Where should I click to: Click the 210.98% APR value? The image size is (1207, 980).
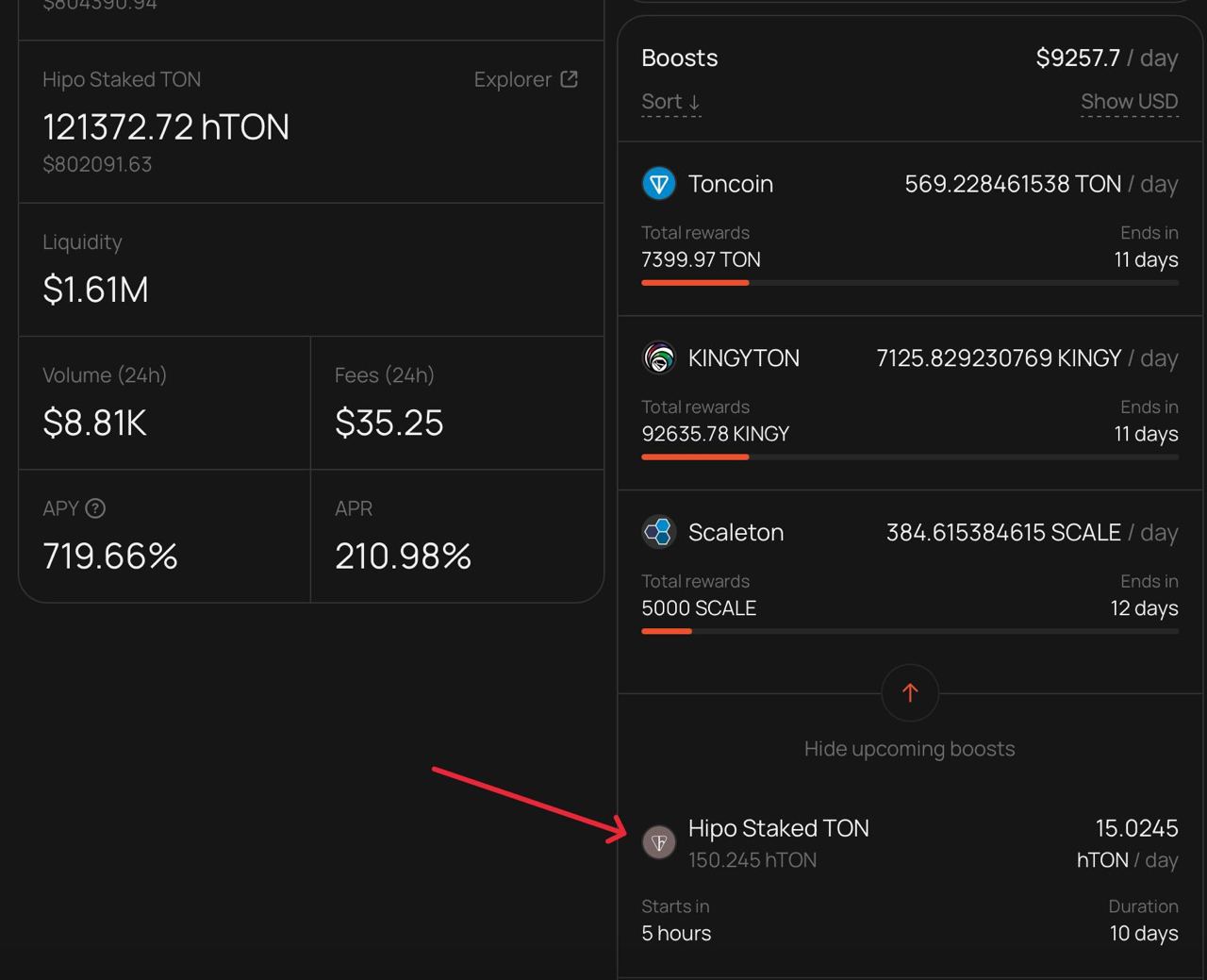(x=403, y=556)
